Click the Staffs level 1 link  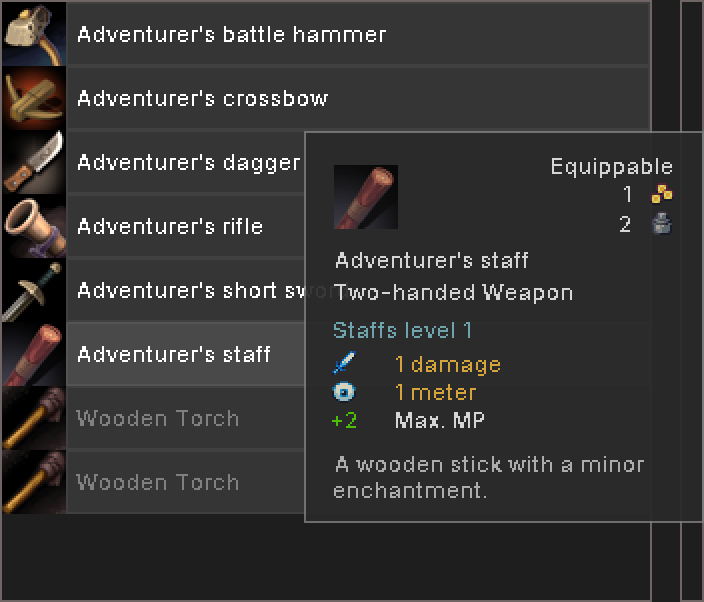(402, 330)
